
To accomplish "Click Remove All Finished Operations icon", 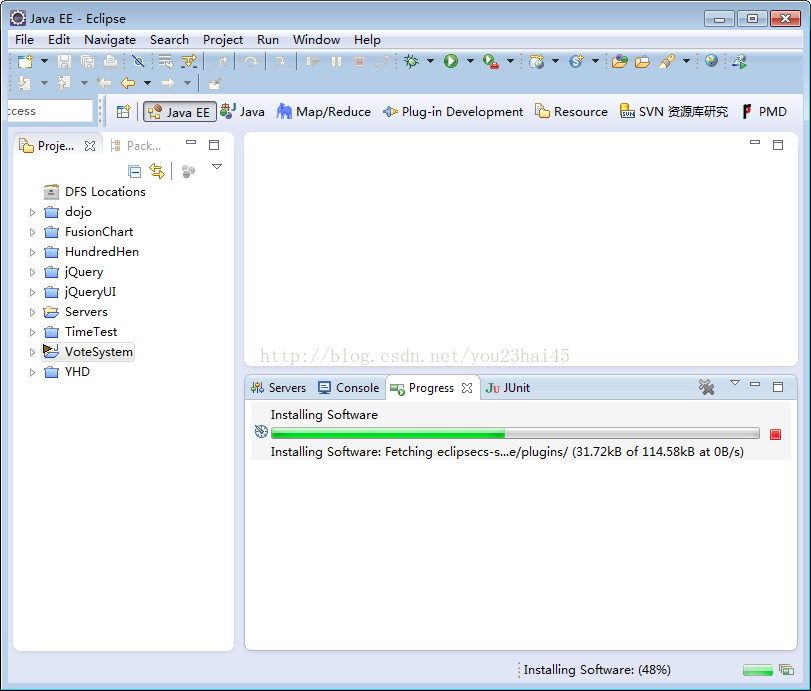I will point(707,387).
